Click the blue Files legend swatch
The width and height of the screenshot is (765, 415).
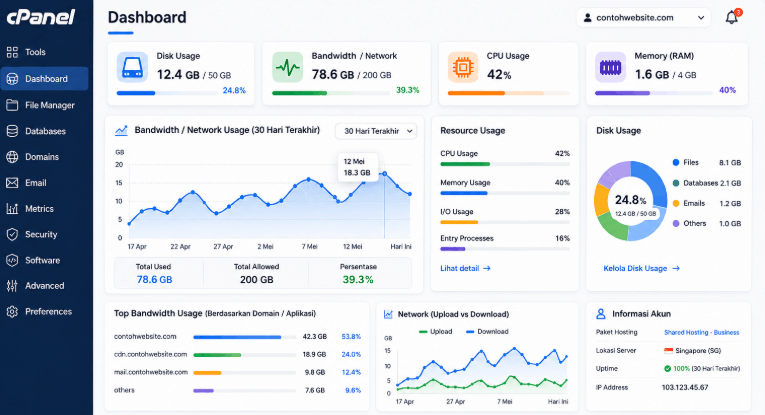point(676,162)
